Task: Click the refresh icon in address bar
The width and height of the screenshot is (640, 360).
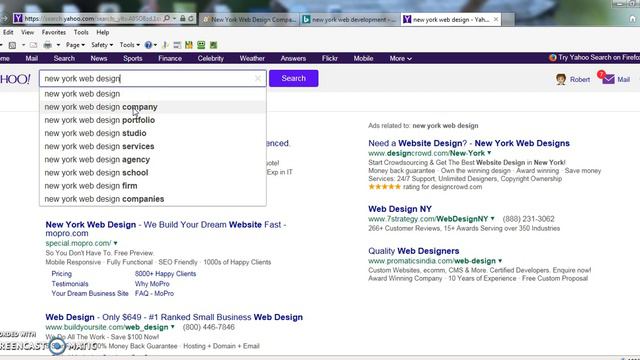Action: click(191, 19)
